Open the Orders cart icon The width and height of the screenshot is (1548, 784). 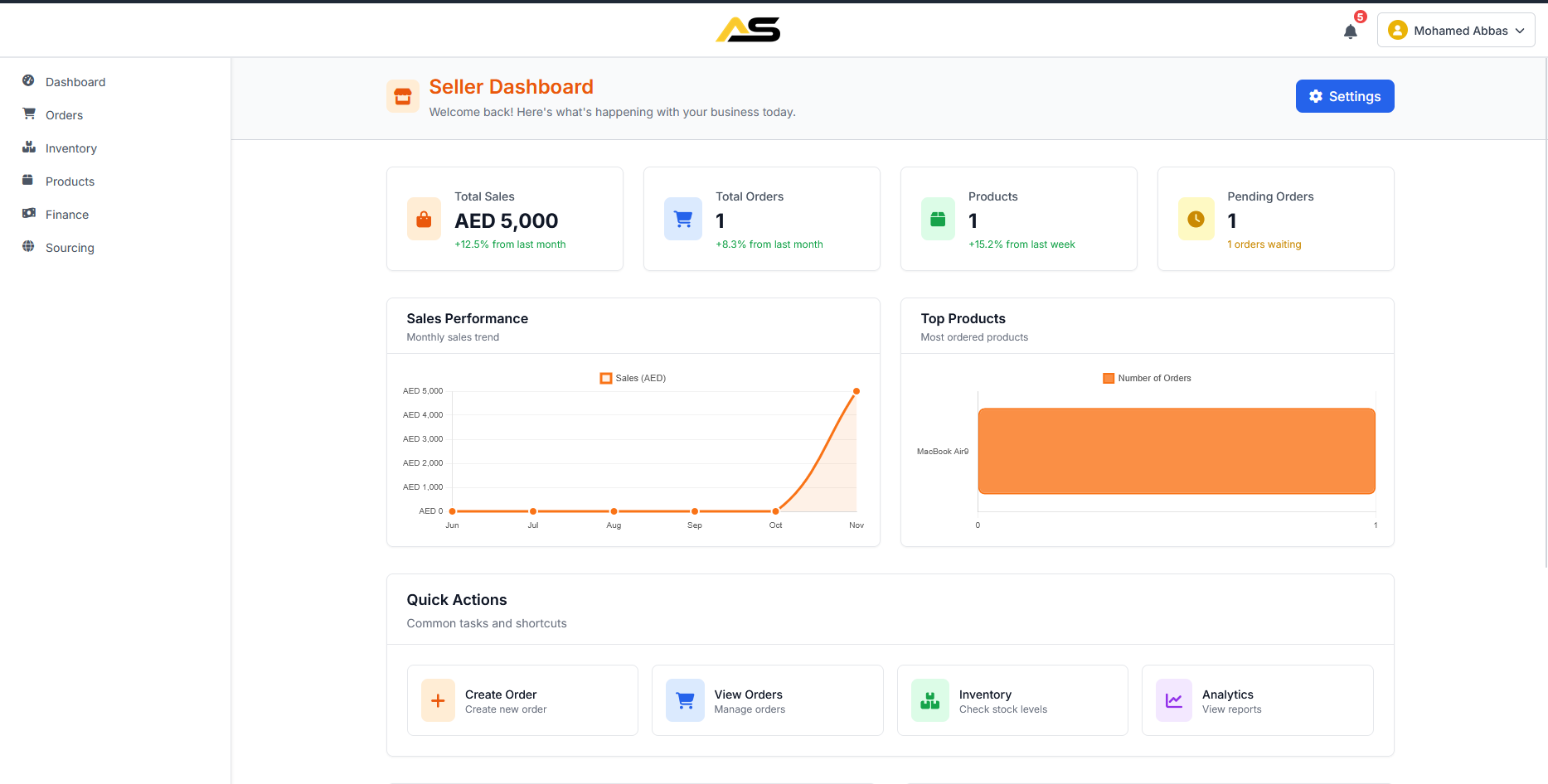click(27, 114)
